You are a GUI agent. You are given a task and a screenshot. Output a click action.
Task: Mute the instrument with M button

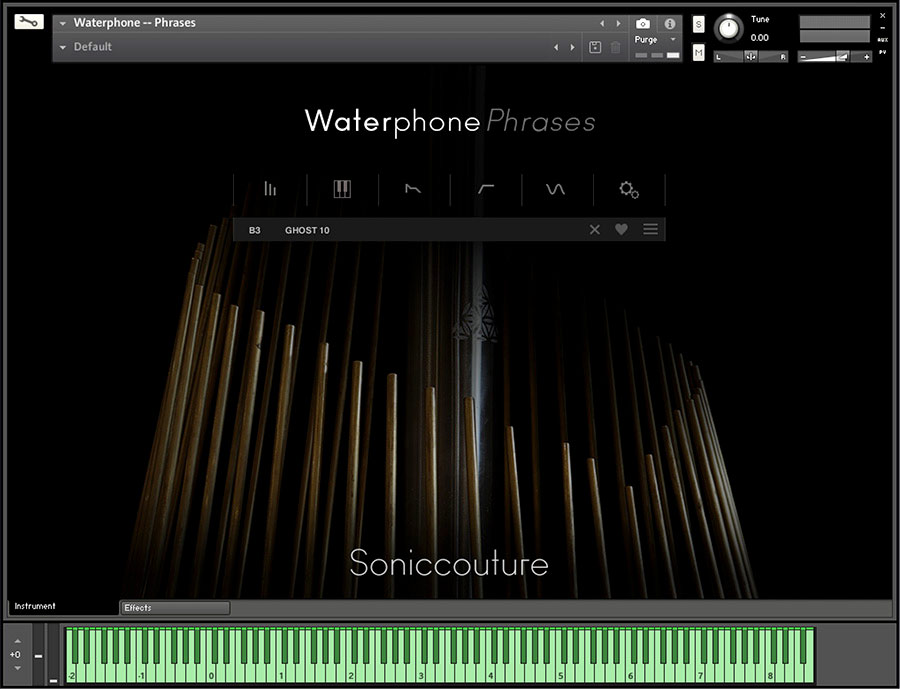pos(698,53)
